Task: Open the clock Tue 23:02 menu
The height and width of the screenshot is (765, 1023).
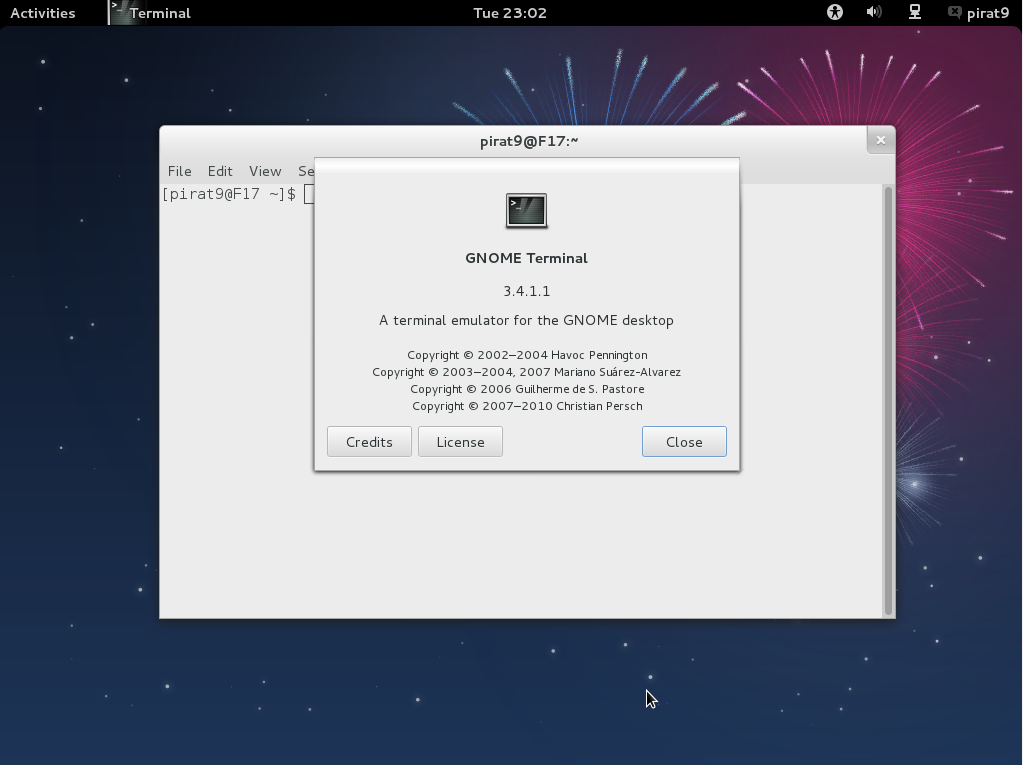Action: [510, 13]
